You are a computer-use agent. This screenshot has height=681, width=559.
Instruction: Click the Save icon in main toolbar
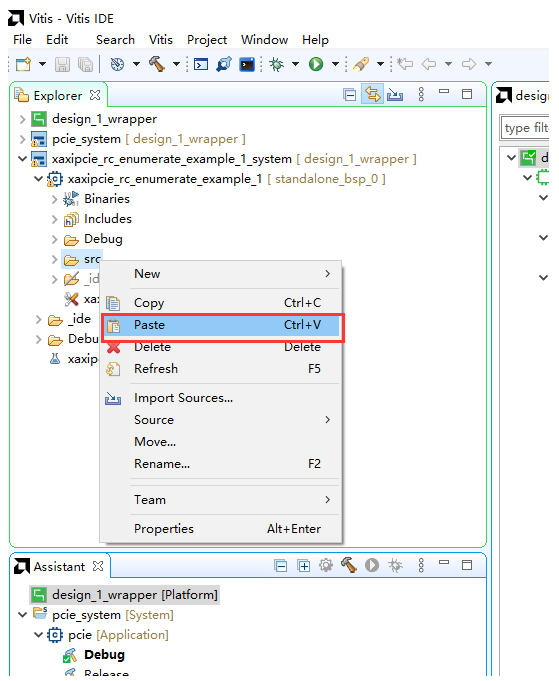pyautogui.click(x=63, y=64)
